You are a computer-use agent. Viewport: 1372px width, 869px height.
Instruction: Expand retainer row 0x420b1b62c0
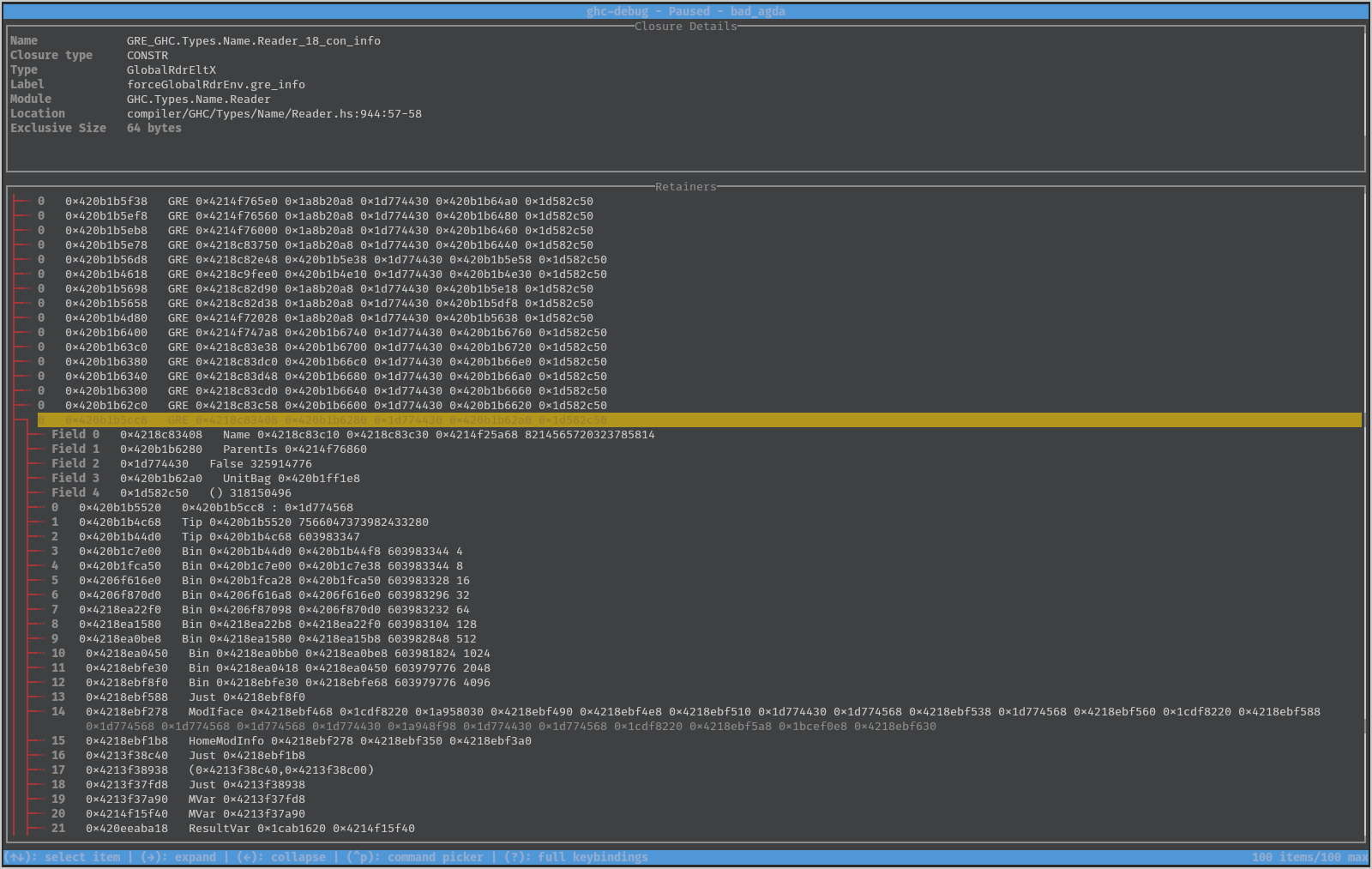335,406
